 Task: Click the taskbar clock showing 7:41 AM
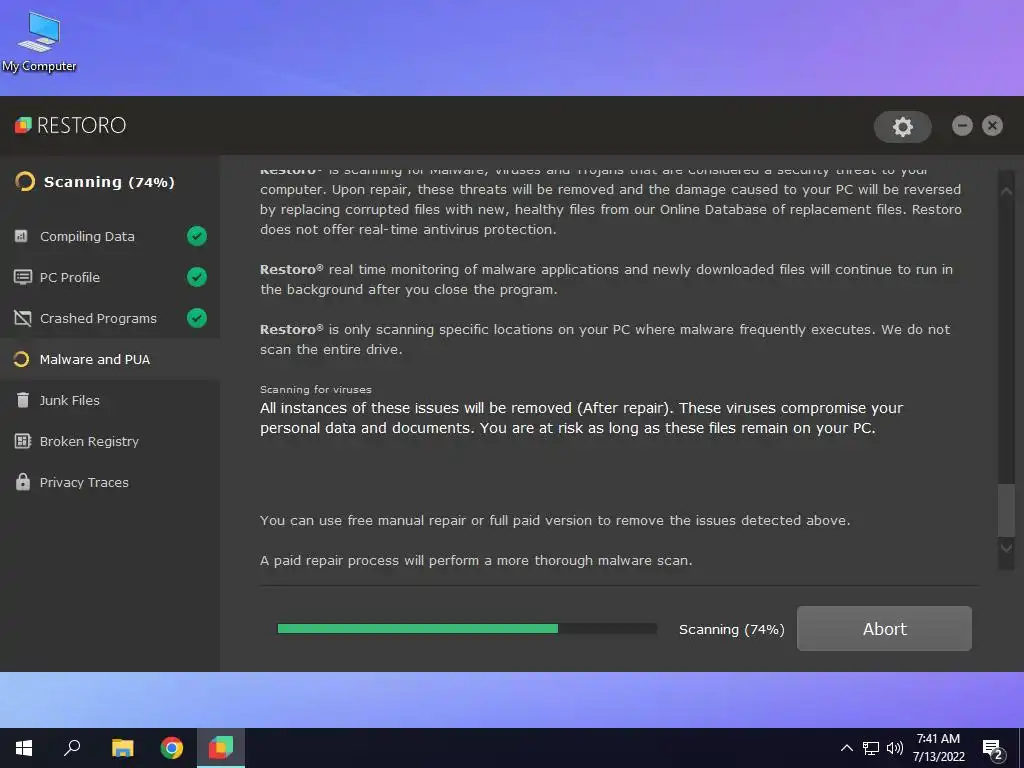pos(938,748)
